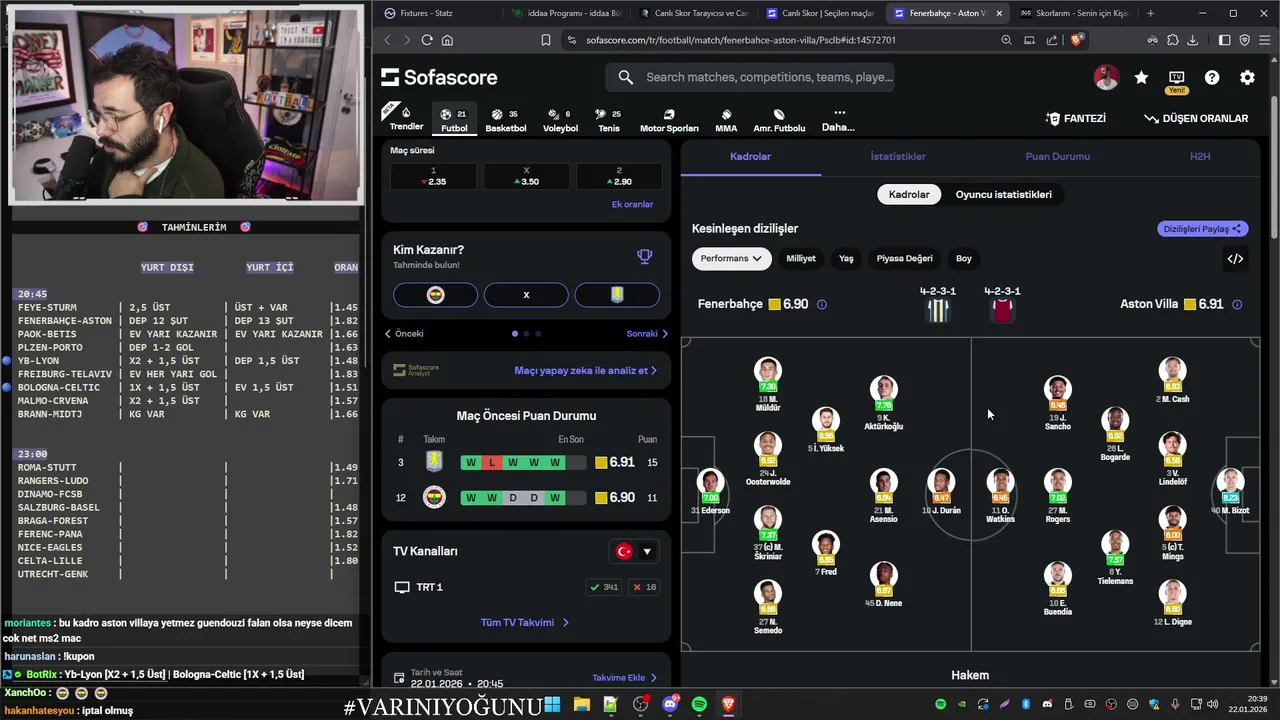
Task: Open the Trendler sports category
Action: pos(406,120)
